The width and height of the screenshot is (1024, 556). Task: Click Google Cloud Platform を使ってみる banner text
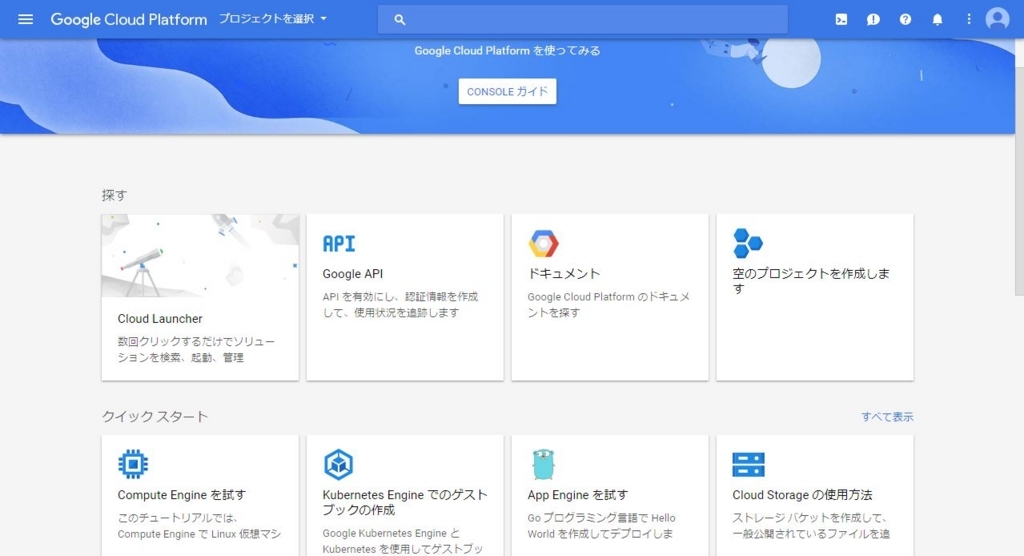[x=507, y=51]
